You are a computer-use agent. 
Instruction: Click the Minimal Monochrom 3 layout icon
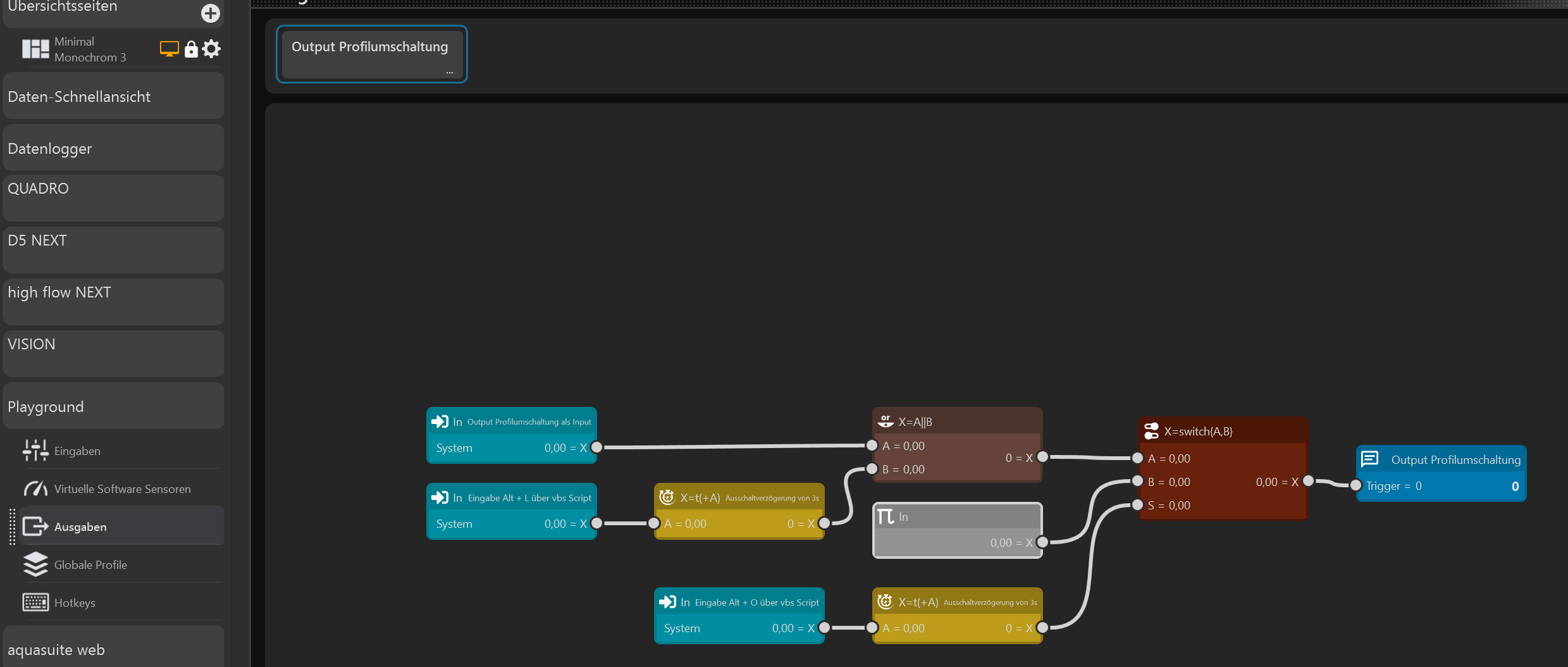pyautogui.click(x=35, y=49)
